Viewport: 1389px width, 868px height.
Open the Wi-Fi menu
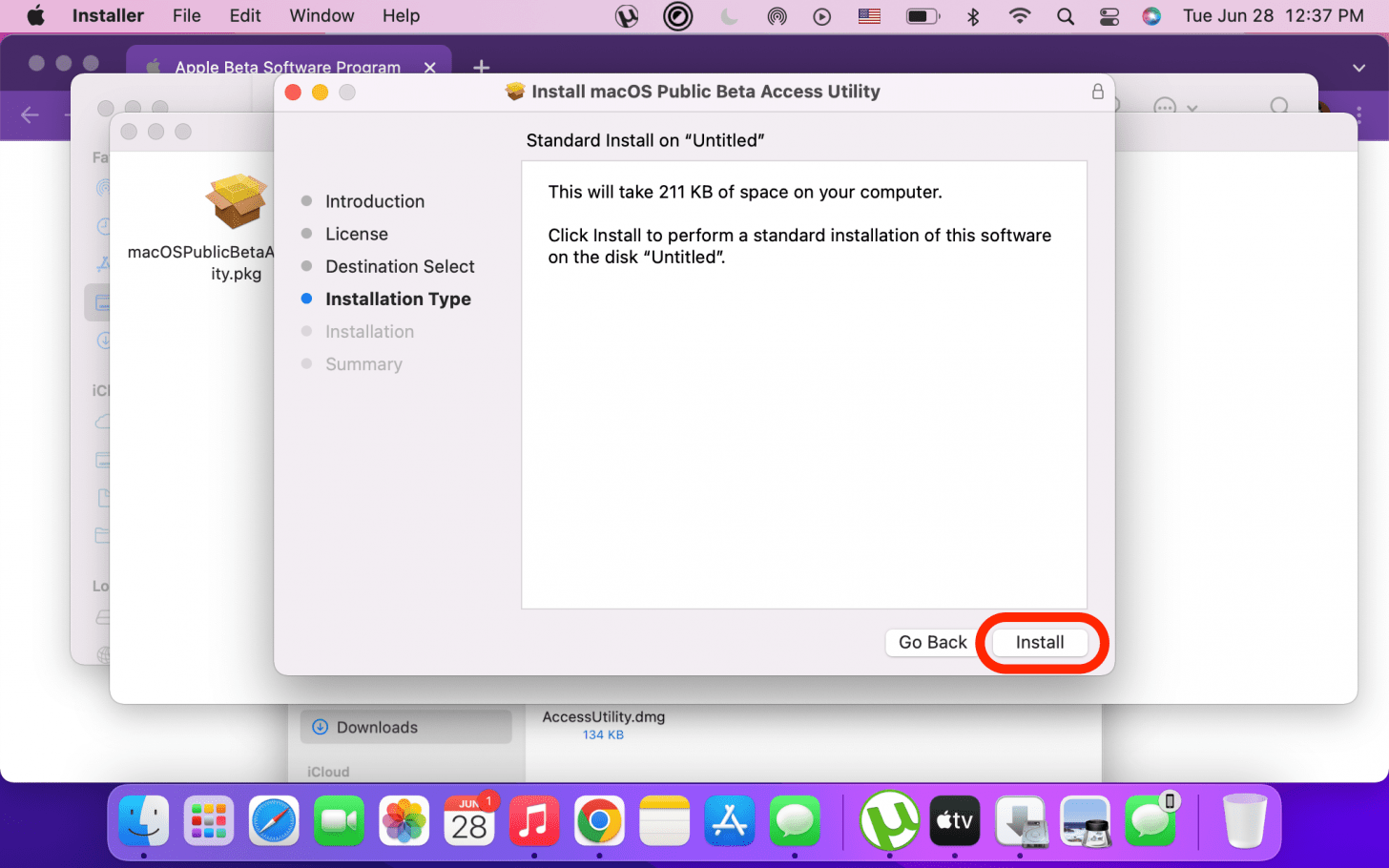point(1020,16)
